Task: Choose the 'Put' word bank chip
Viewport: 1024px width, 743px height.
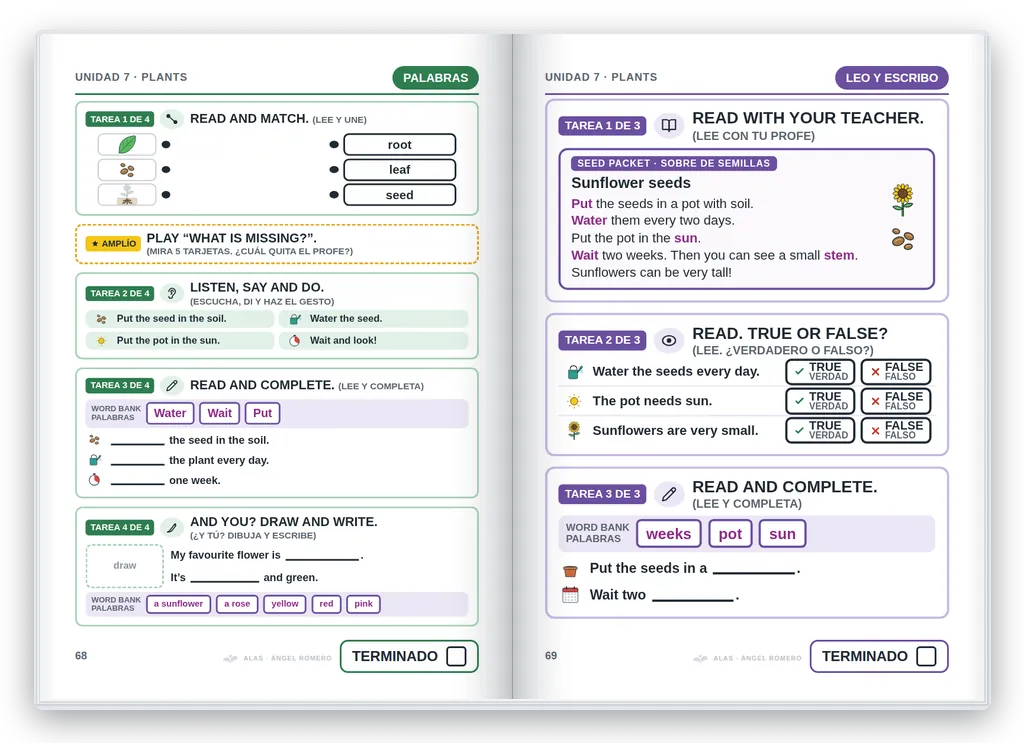Action: (x=263, y=413)
